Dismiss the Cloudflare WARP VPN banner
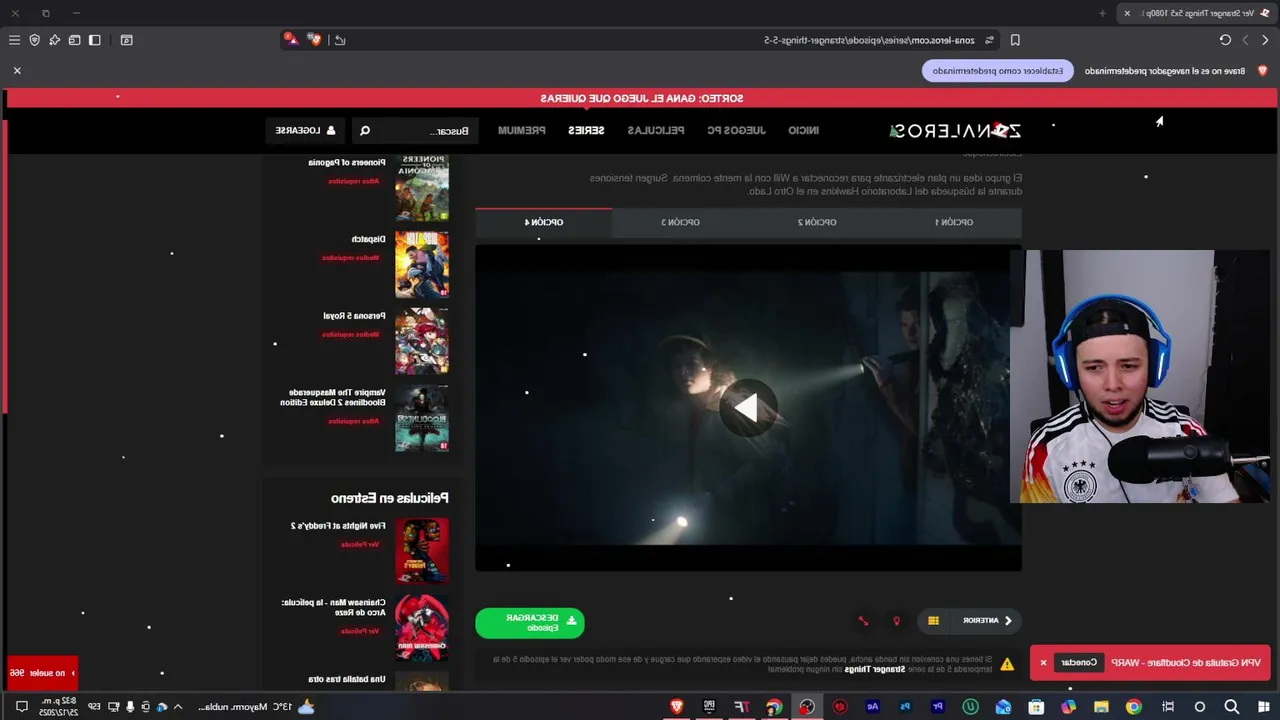 [1043, 662]
